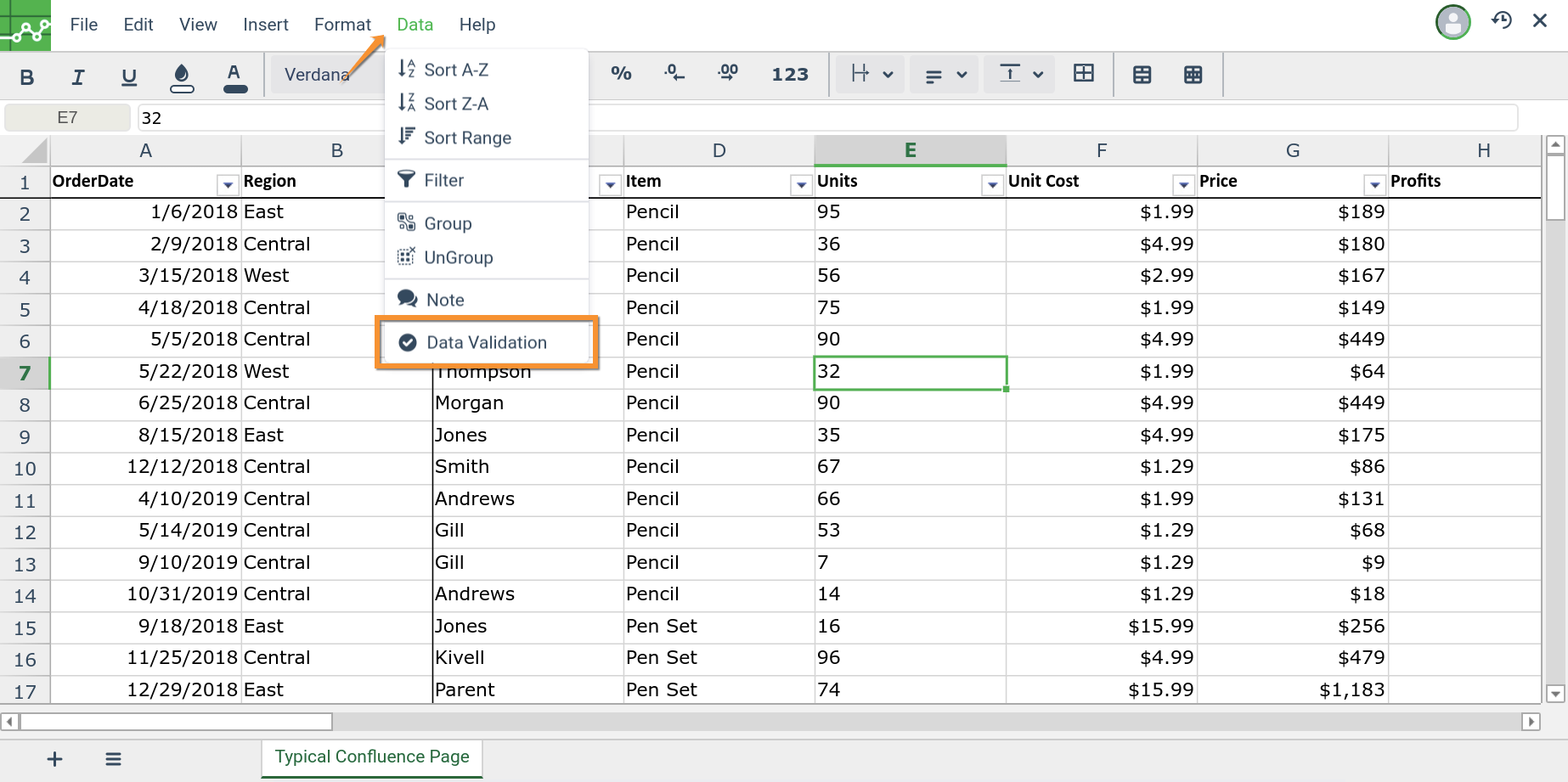The width and height of the screenshot is (1568, 782).
Task: Open the Format menu
Action: pos(342,25)
